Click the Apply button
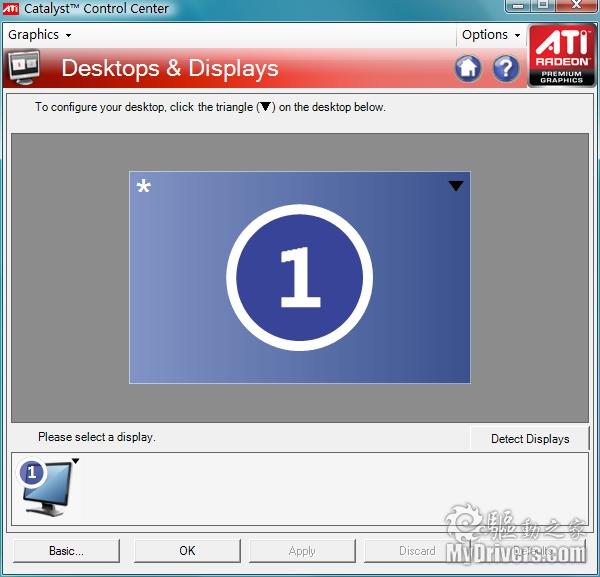Viewport: 600px width, 577px height. coord(302,551)
